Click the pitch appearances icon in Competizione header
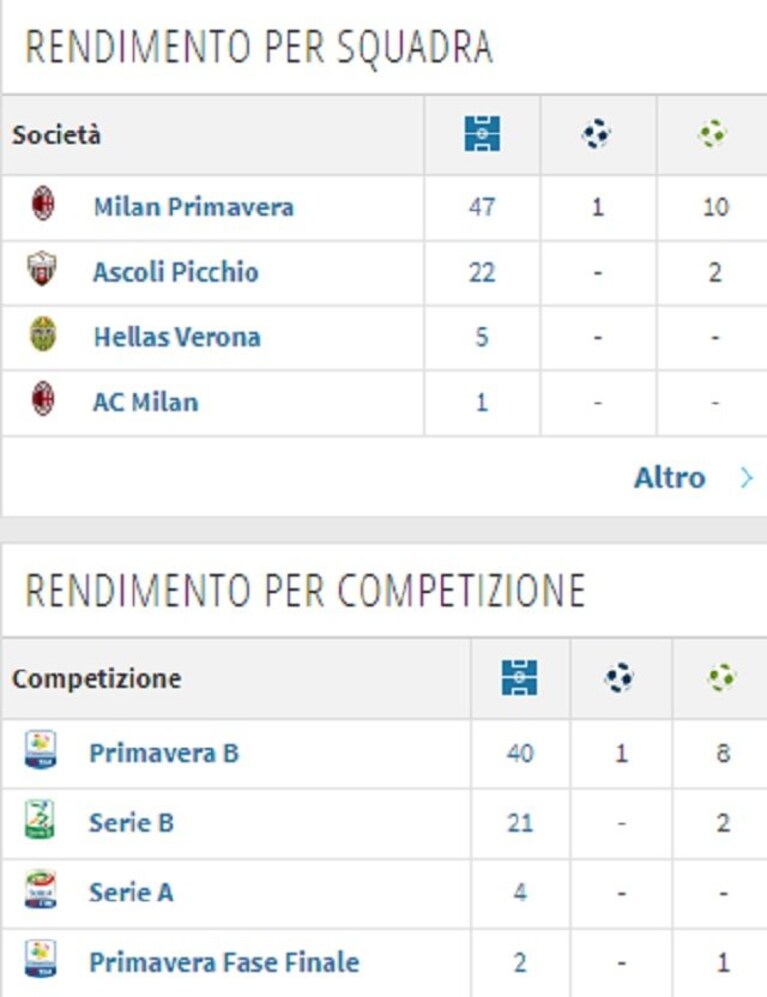Viewport: 767px width, 997px height. pyautogui.click(x=519, y=677)
